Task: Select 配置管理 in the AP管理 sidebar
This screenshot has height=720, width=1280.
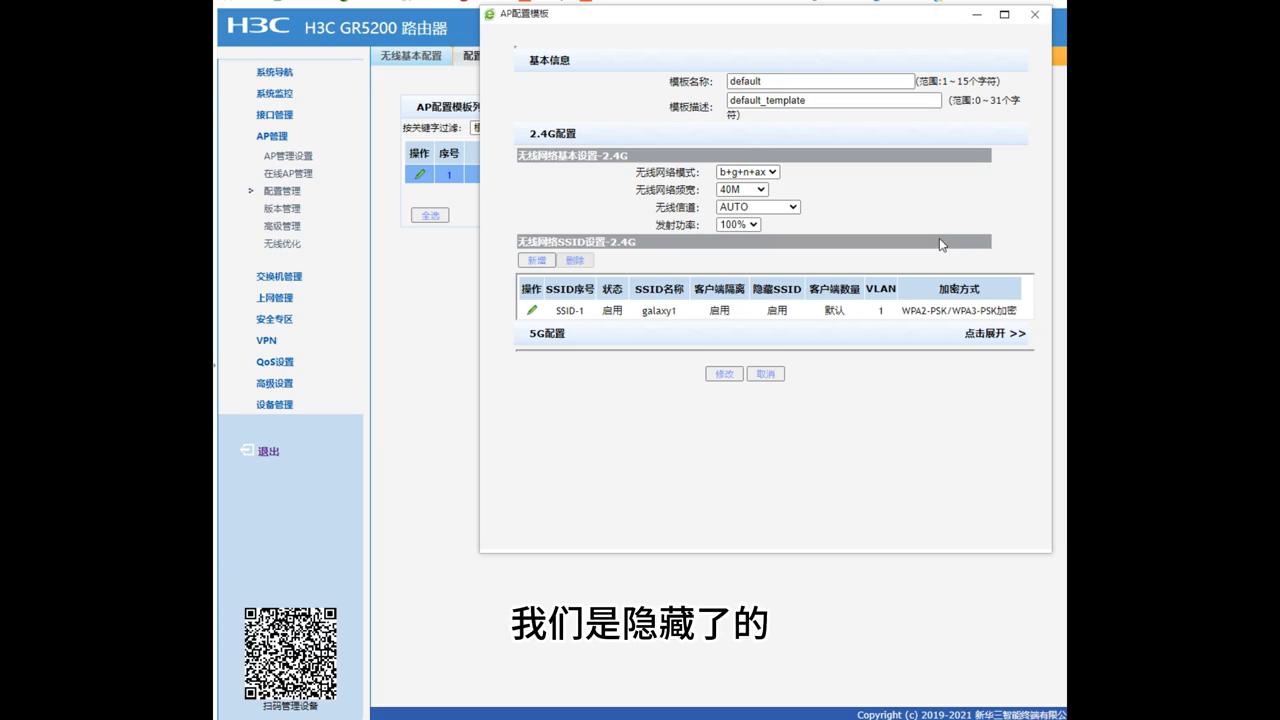Action: (x=281, y=190)
